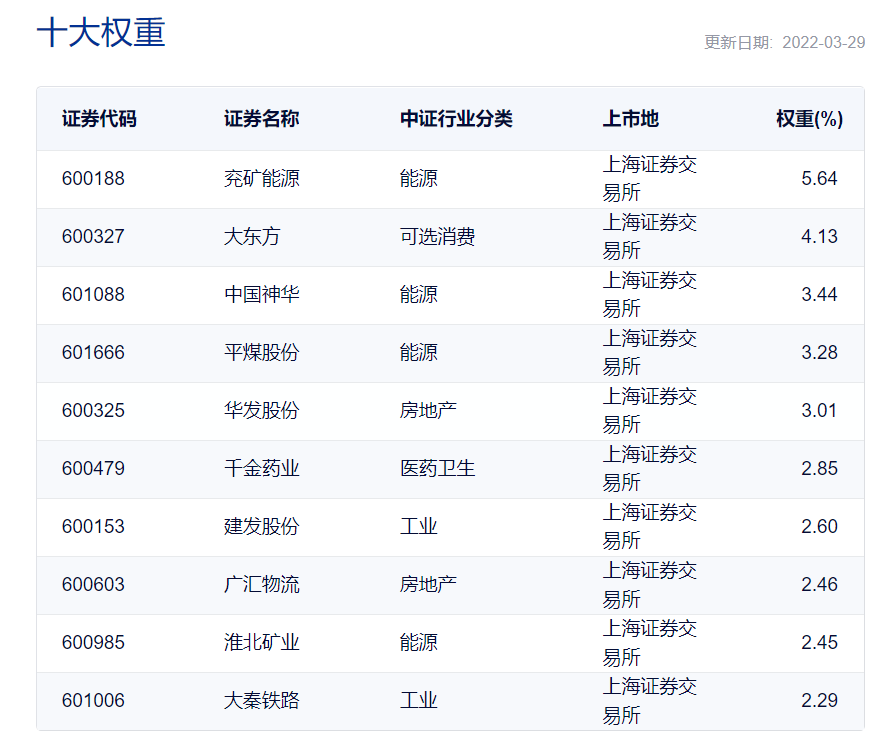Open the 广汇物流 row name
The width and height of the screenshot is (888, 751).
261,585
